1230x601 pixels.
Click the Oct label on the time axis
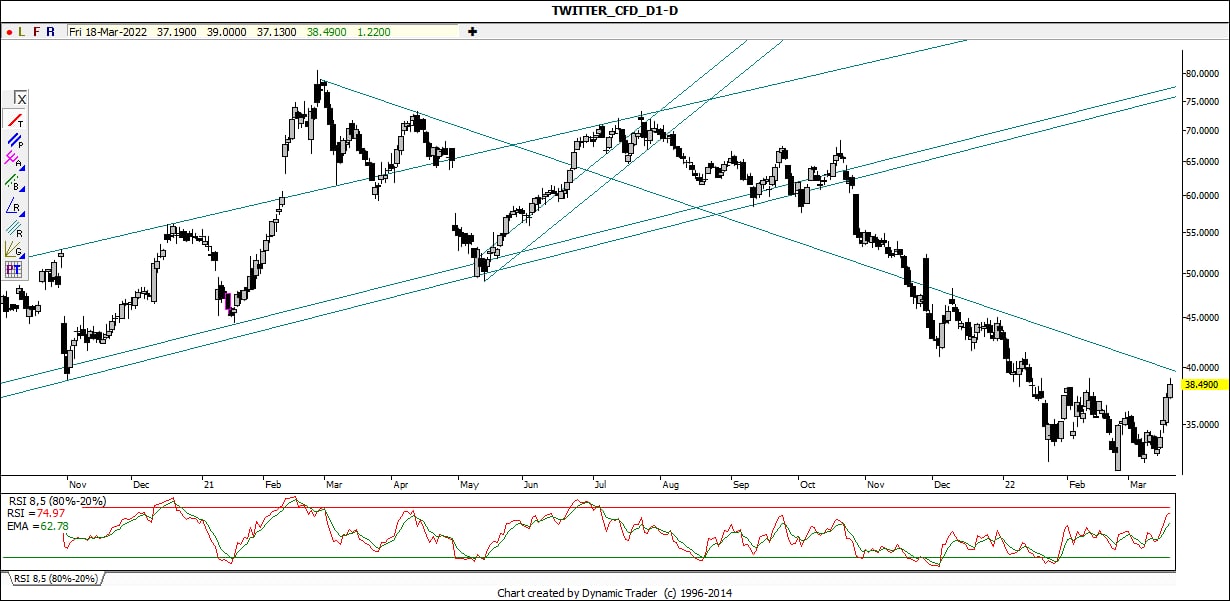coord(807,484)
